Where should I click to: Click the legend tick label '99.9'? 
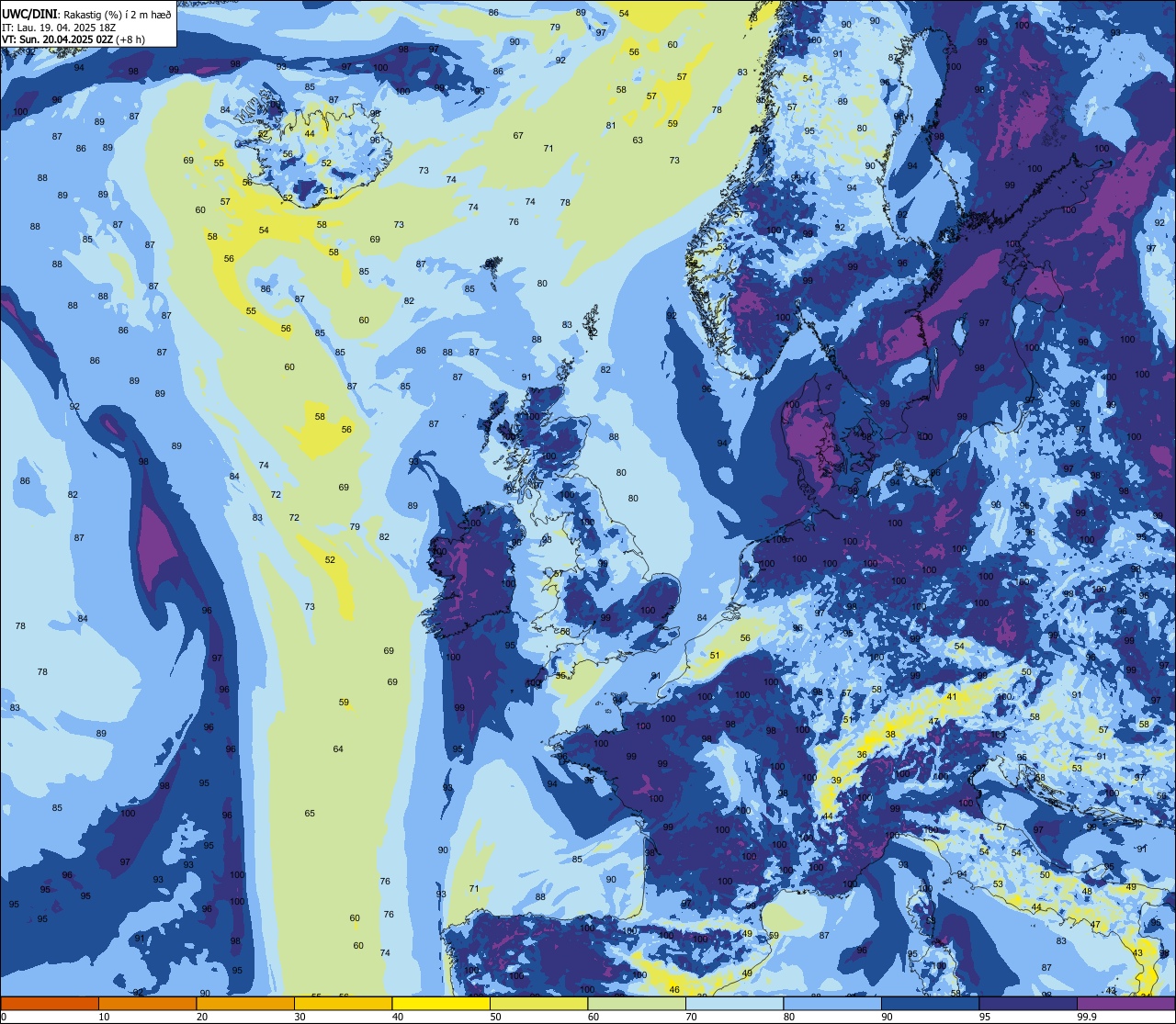click(x=1087, y=1017)
